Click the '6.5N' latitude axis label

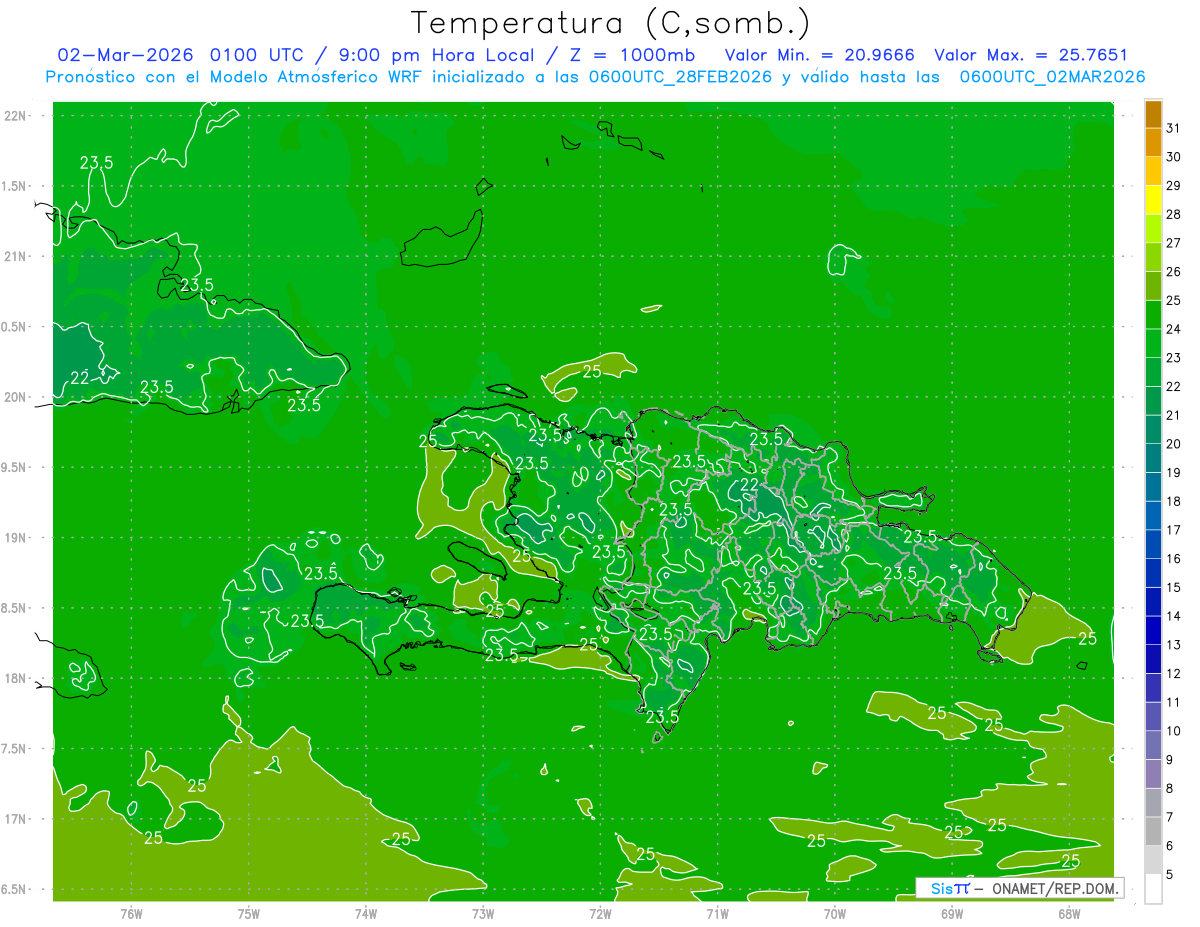pos(15,889)
